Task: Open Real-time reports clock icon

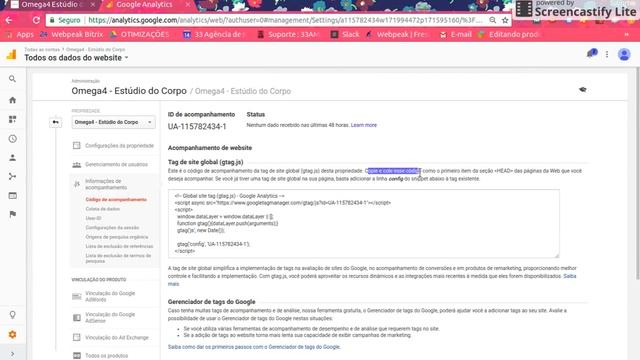Action: tap(12, 139)
